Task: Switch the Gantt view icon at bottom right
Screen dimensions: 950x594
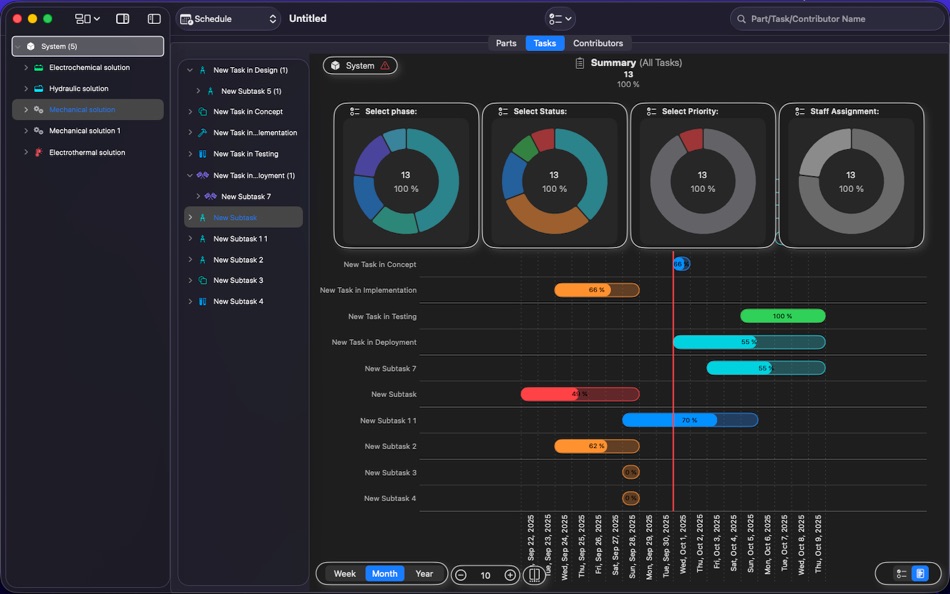Action: [x=920, y=574]
